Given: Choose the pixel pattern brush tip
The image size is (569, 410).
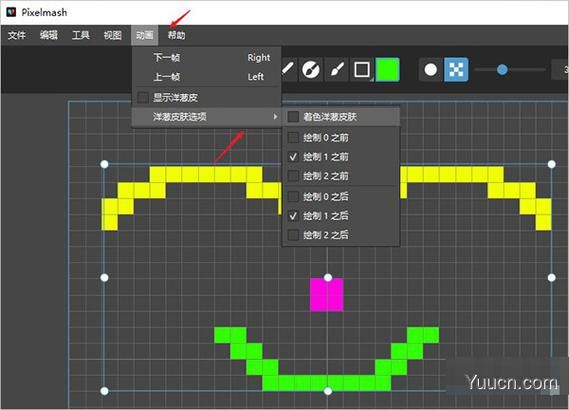Looking at the screenshot, I should 456,69.
